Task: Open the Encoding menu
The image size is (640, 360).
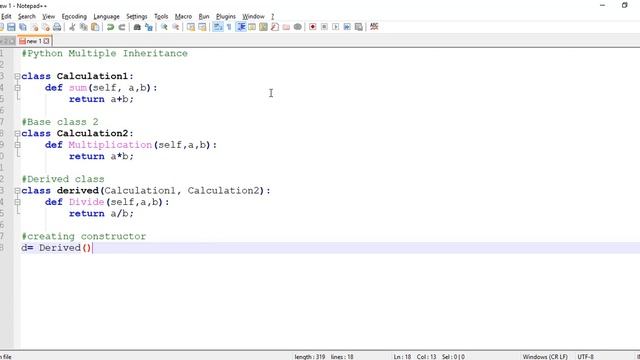Action: pyautogui.click(x=74, y=16)
